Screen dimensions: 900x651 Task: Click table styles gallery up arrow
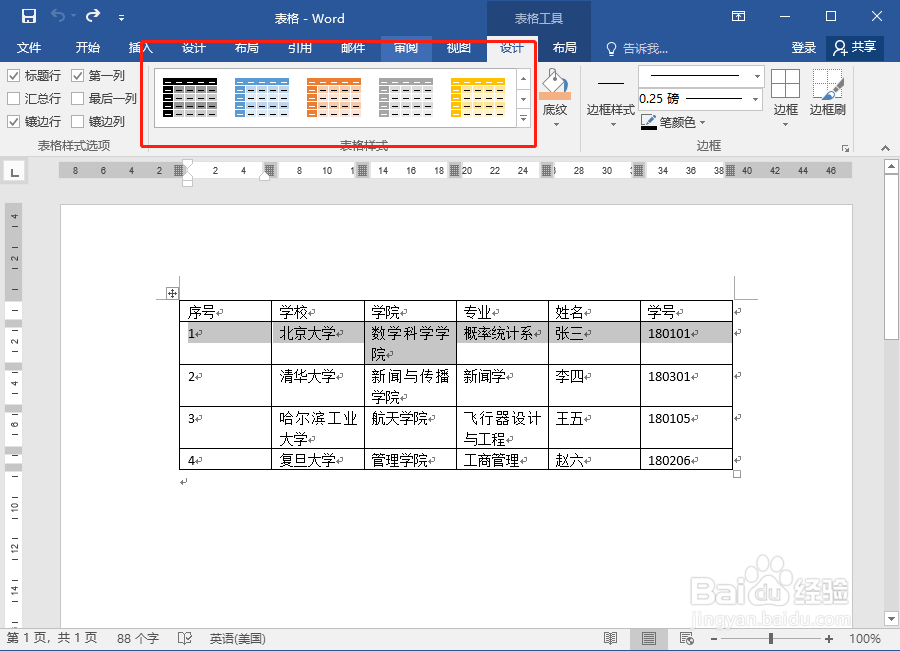pos(523,79)
